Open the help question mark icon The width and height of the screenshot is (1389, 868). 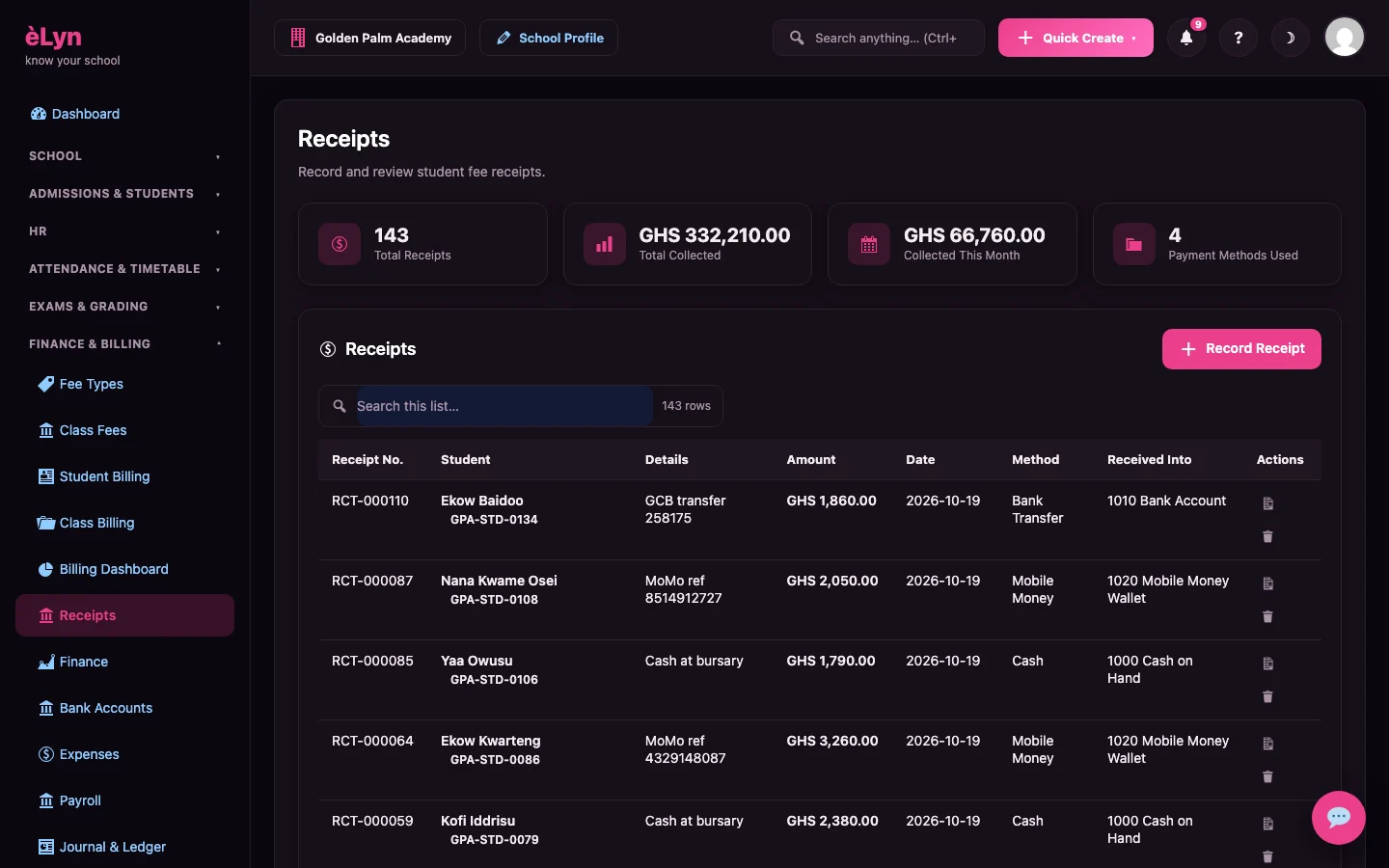pos(1239,38)
